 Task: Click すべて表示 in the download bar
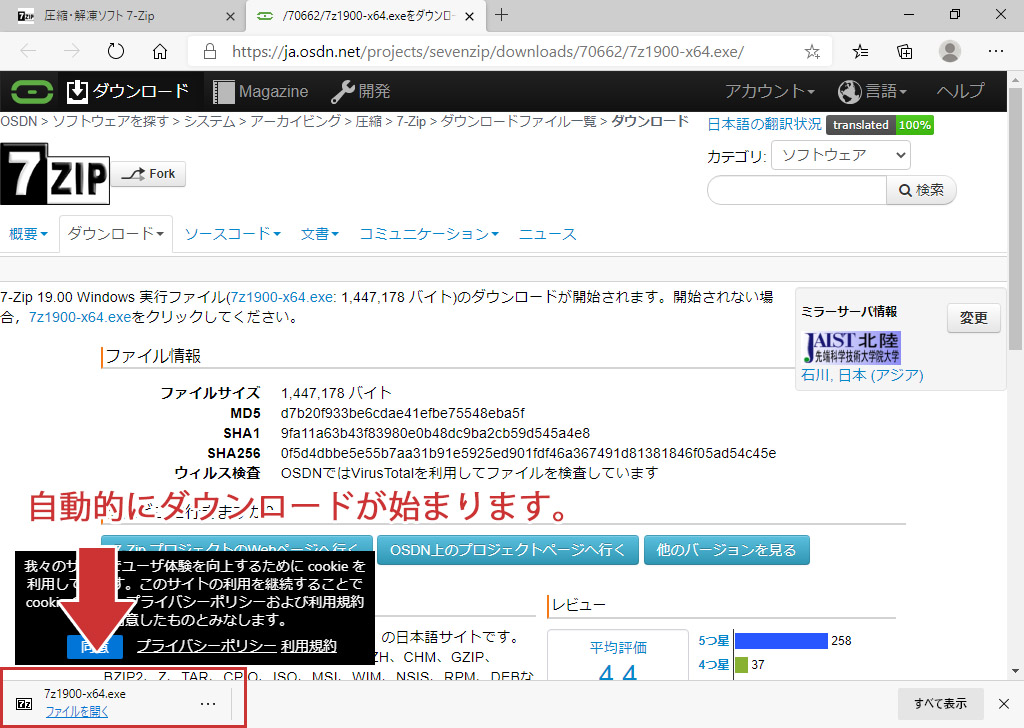(x=940, y=703)
